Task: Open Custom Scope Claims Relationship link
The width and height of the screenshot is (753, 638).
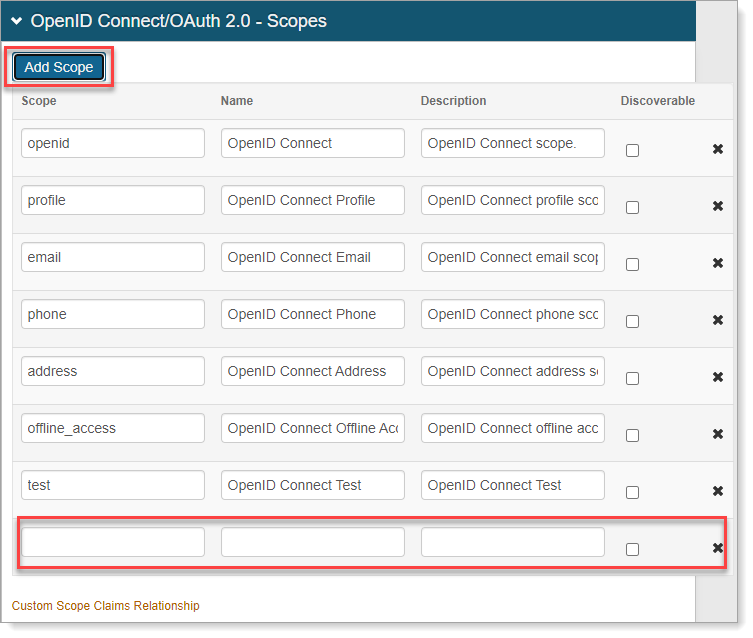Action: point(105,606)
